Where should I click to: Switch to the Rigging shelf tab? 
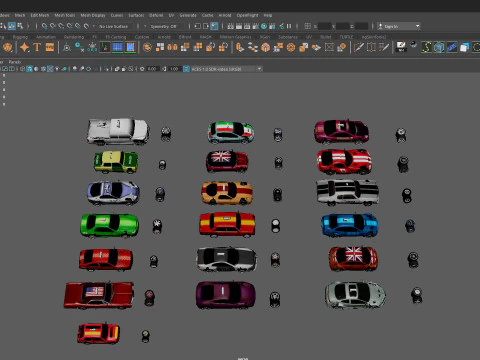(x=20, y=37)
